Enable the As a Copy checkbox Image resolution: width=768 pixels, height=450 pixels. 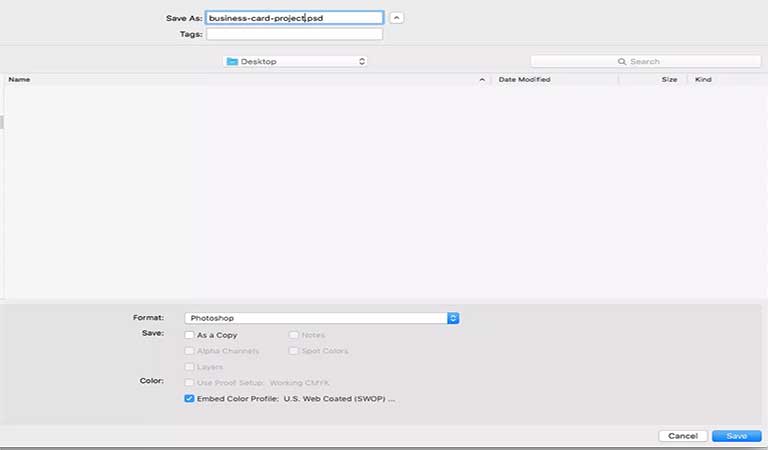point(190,335)
